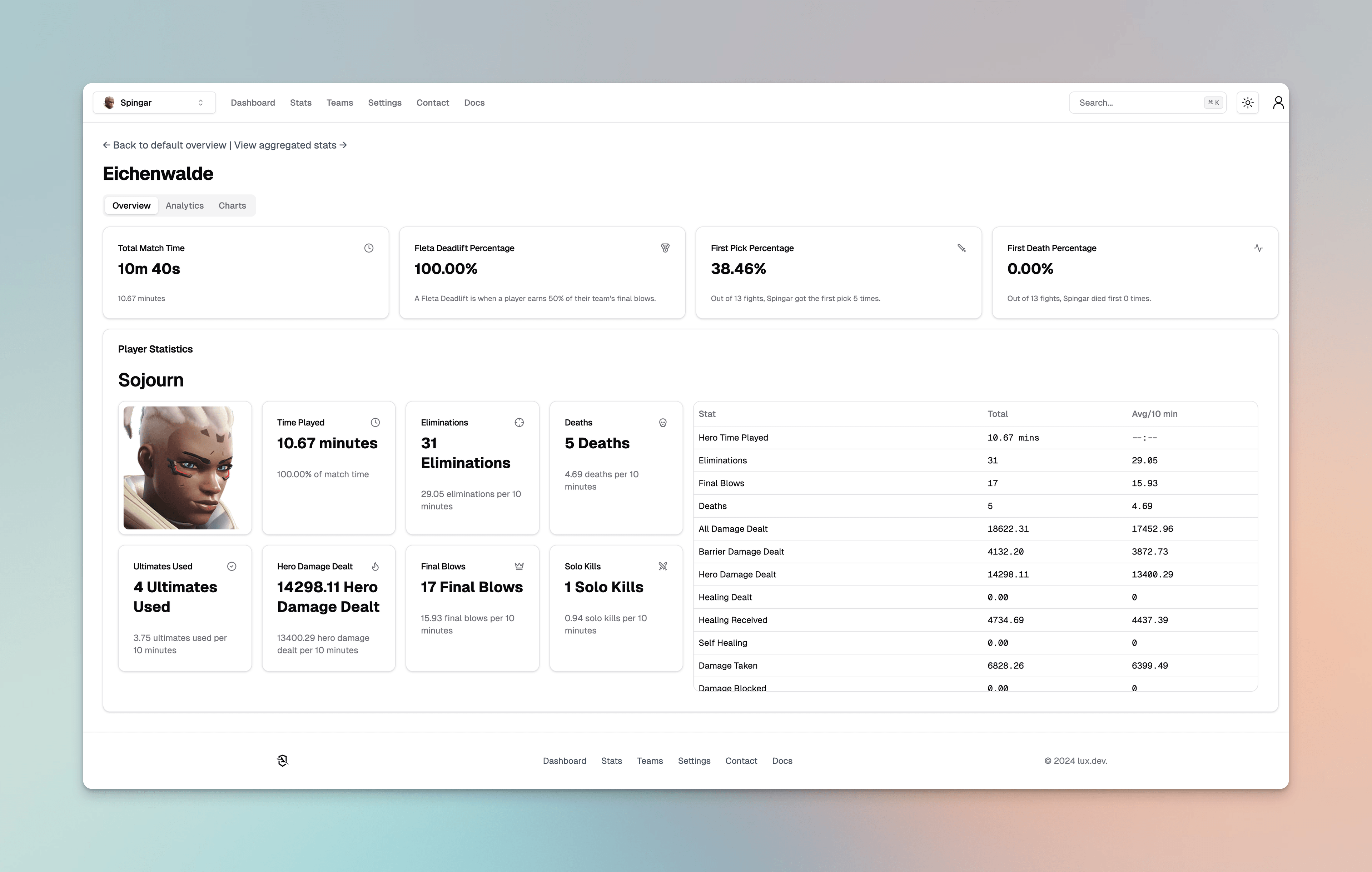Click the flame icon on Hero Damage Dealt card

375,566
